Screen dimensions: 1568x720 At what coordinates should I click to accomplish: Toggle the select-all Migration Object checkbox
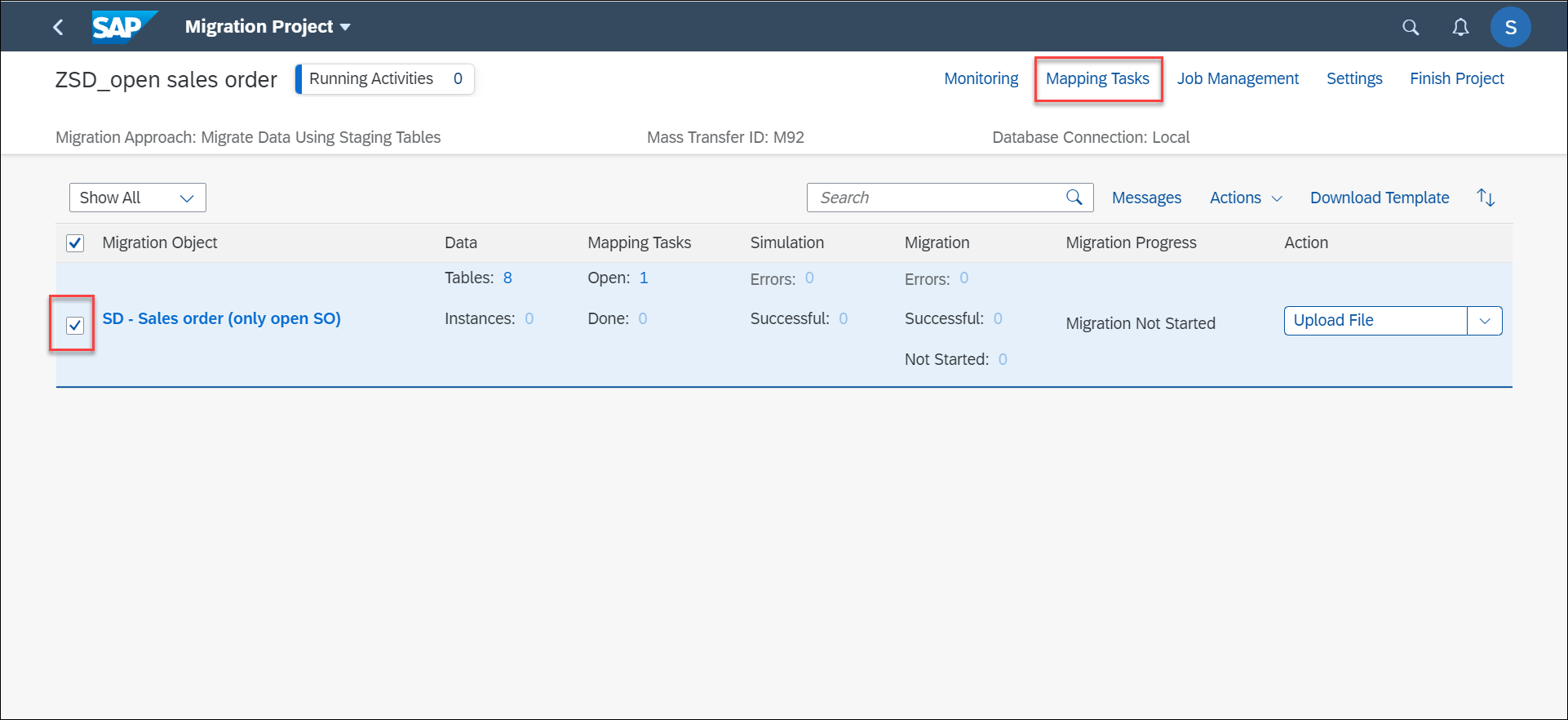pos(75,243)
